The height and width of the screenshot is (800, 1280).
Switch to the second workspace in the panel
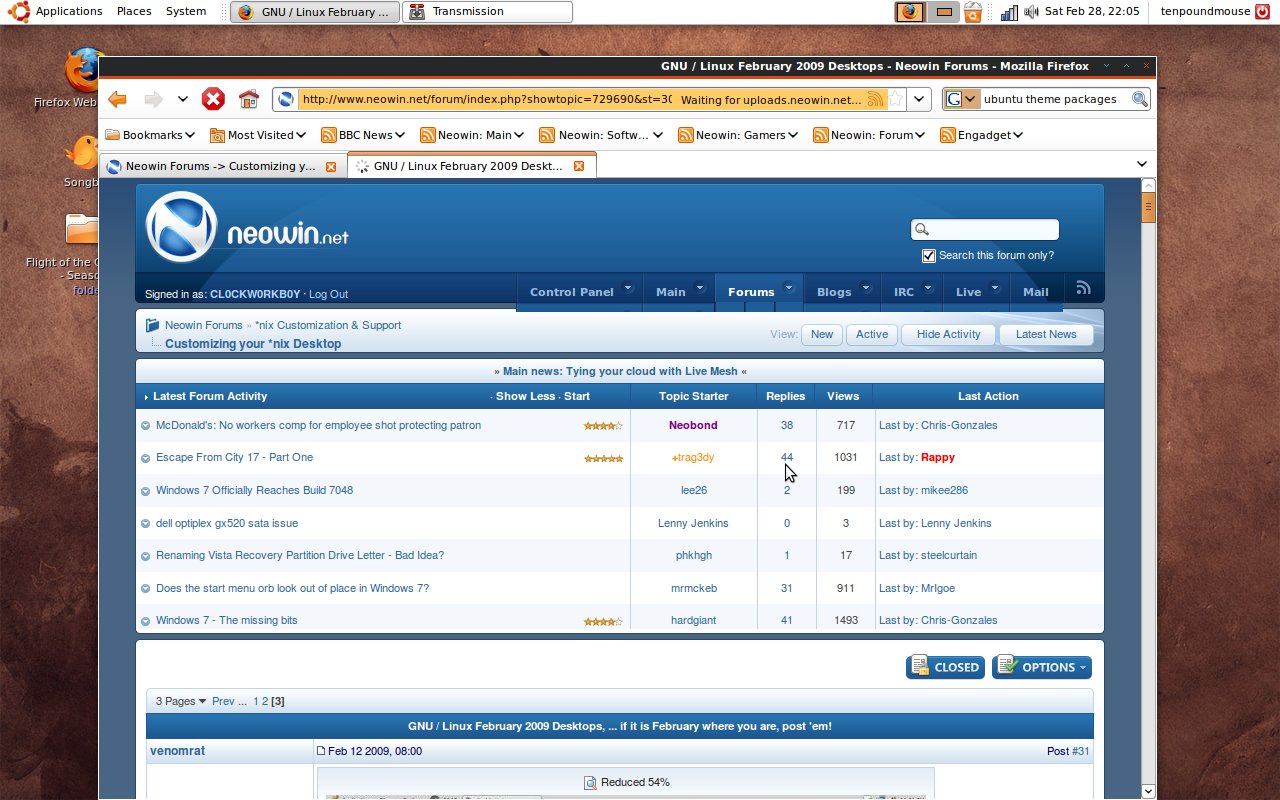pos(943,12)
